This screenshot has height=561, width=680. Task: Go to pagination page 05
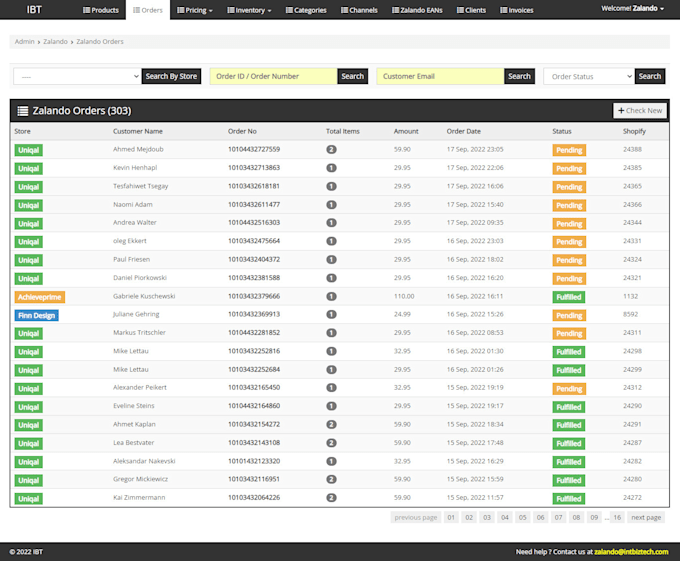click(523, 517)
